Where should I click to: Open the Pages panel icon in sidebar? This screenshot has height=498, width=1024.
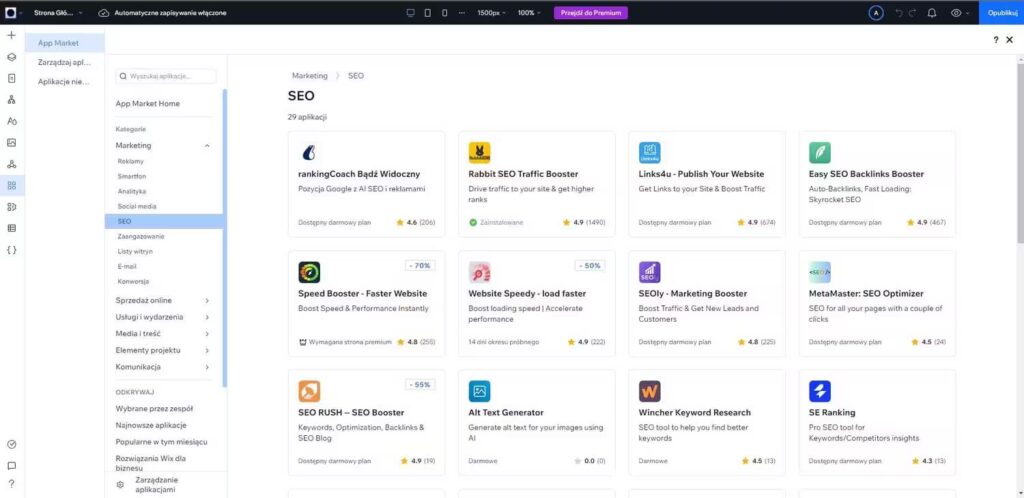[x=11, y=78]
